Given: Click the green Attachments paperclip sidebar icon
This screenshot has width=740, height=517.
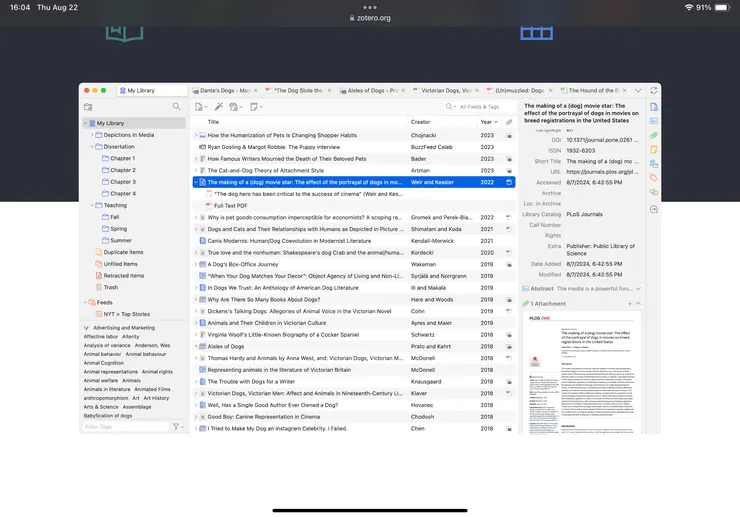Looking at the screenshot, I should (x=654, y=134).
